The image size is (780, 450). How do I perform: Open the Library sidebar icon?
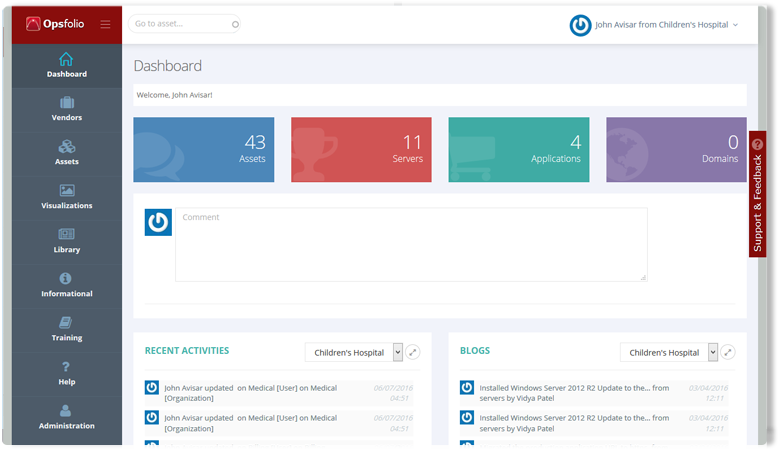(x=66, y=234)
